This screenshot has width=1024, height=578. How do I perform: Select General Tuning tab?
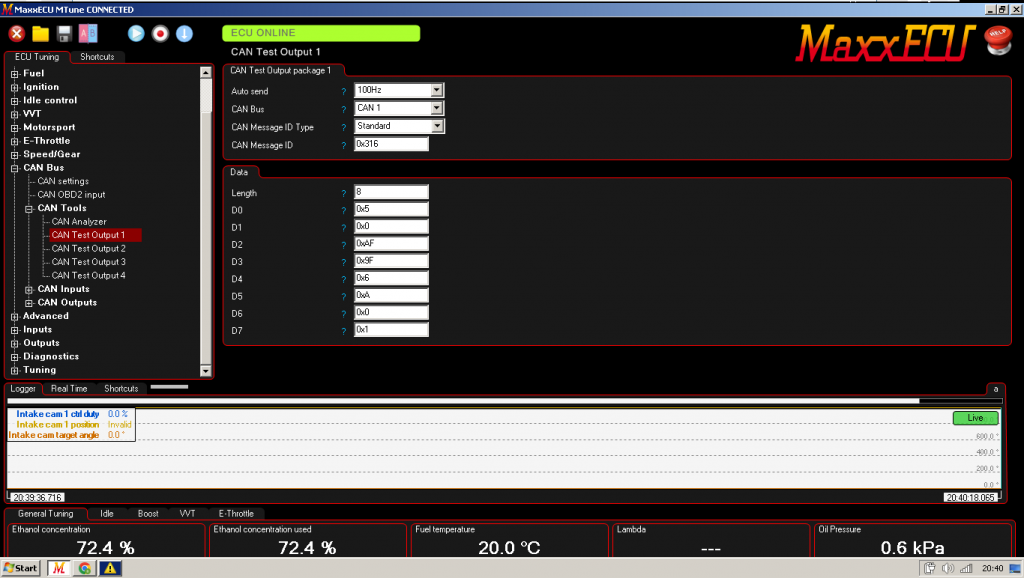pos(45,513)
